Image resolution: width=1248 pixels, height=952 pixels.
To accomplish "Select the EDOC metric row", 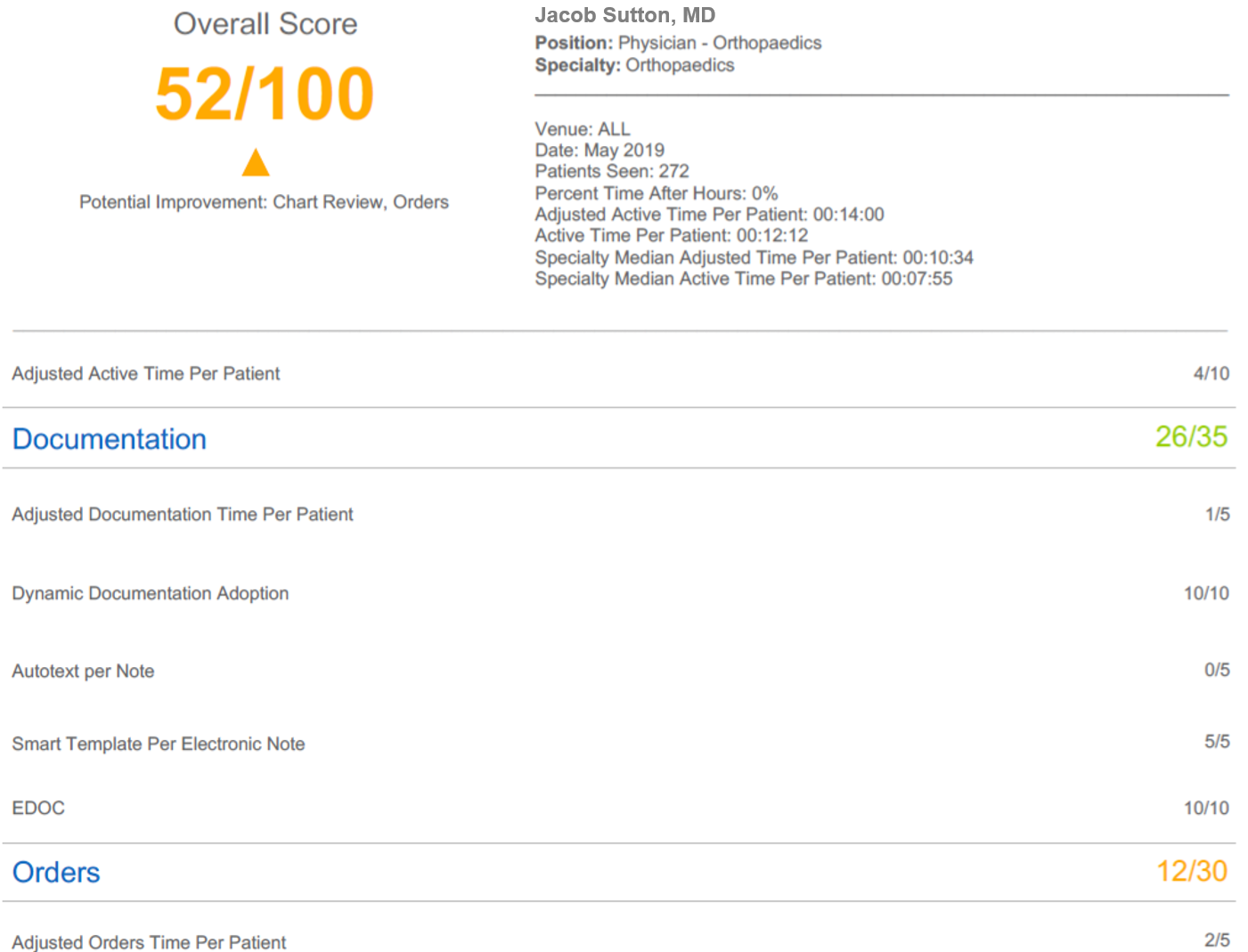I will click(x=38, y=808).
